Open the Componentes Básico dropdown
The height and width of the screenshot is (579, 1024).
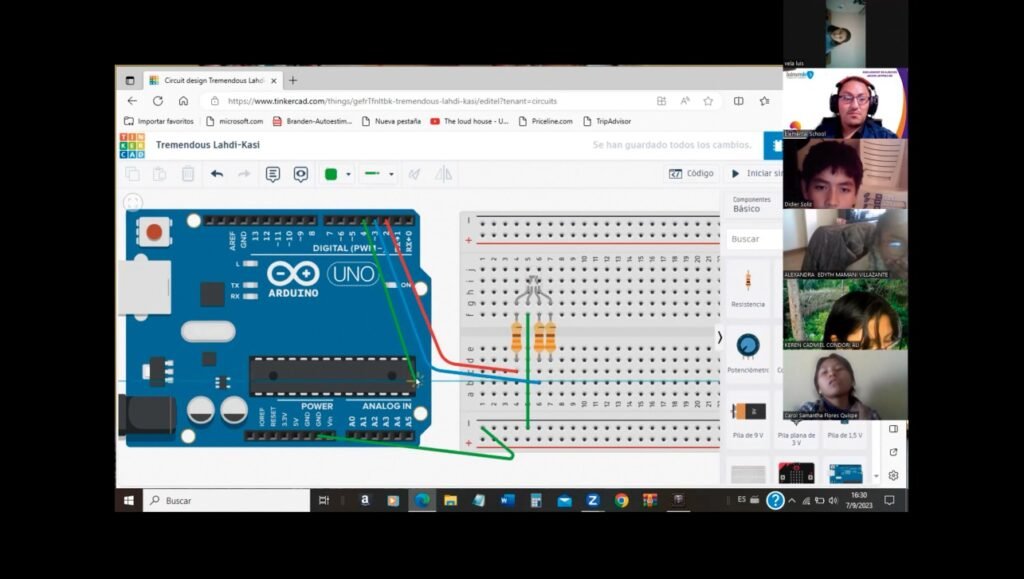pos(752,204)
